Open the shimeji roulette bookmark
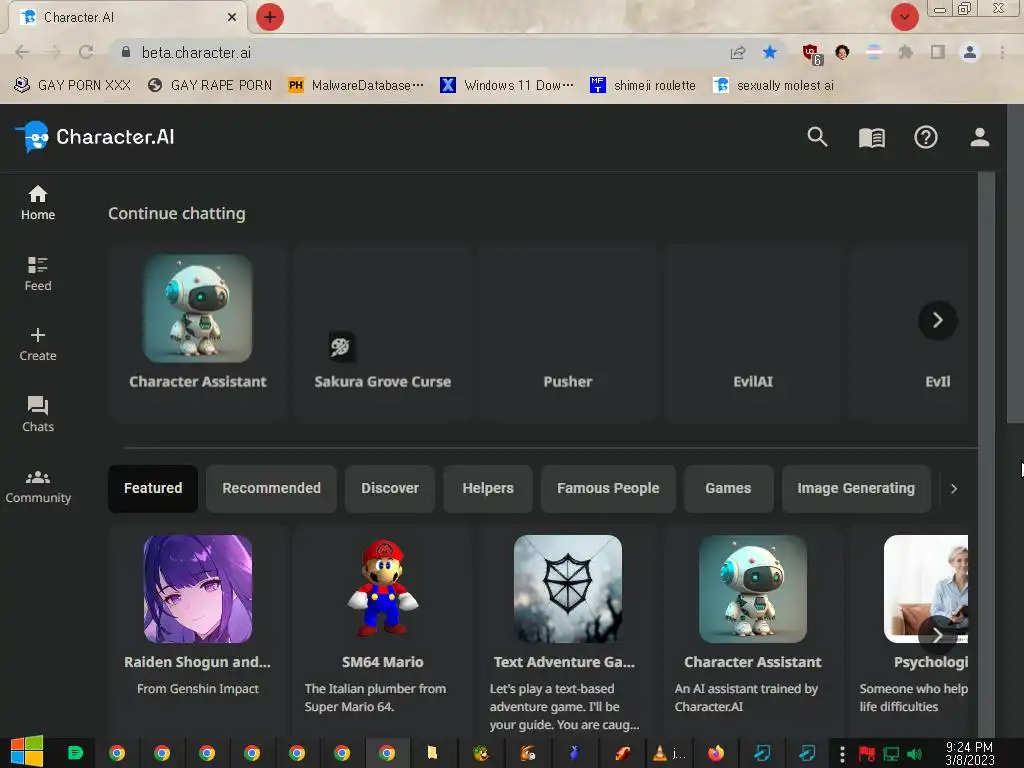 [643, 86]
